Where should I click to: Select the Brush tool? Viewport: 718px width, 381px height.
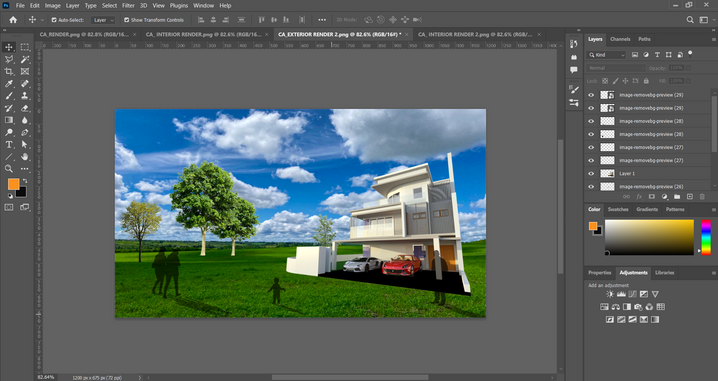pyautogui.click(x=9, y=96)
